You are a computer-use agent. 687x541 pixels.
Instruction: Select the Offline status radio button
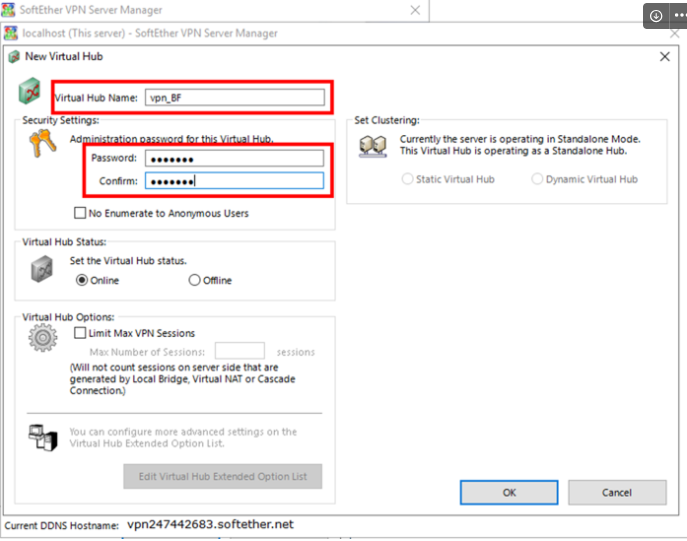tap(195, 280)
